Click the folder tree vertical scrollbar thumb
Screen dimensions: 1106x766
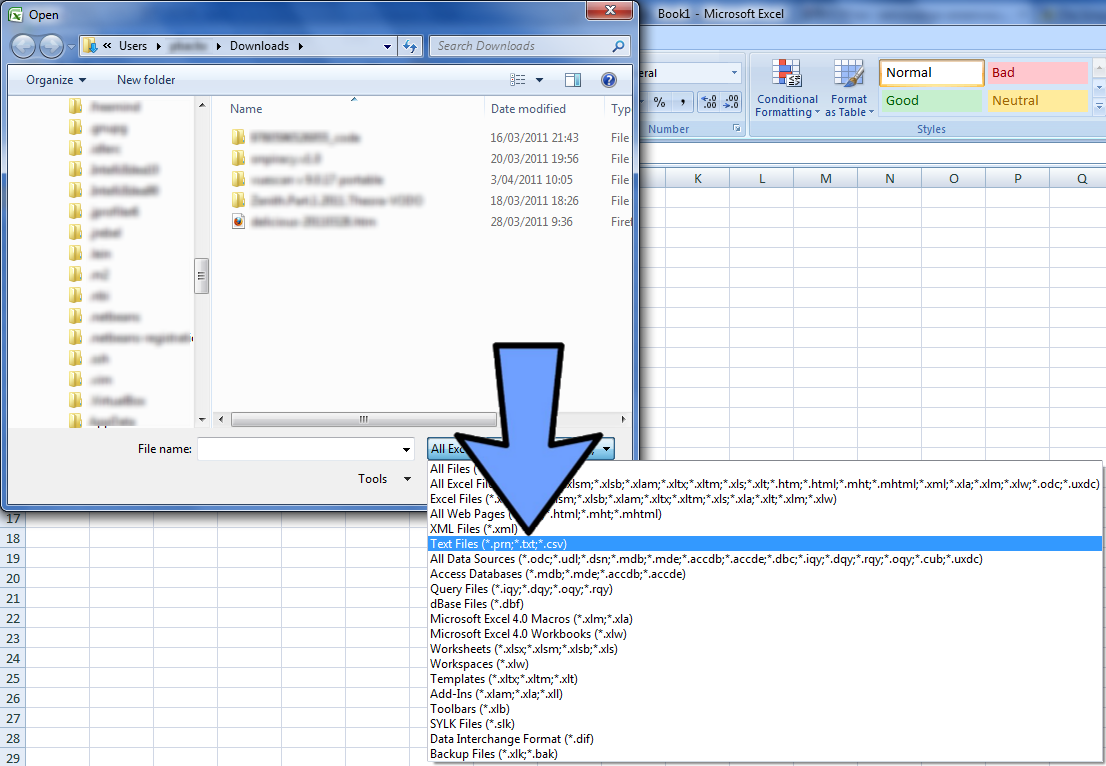pos(201,276)
